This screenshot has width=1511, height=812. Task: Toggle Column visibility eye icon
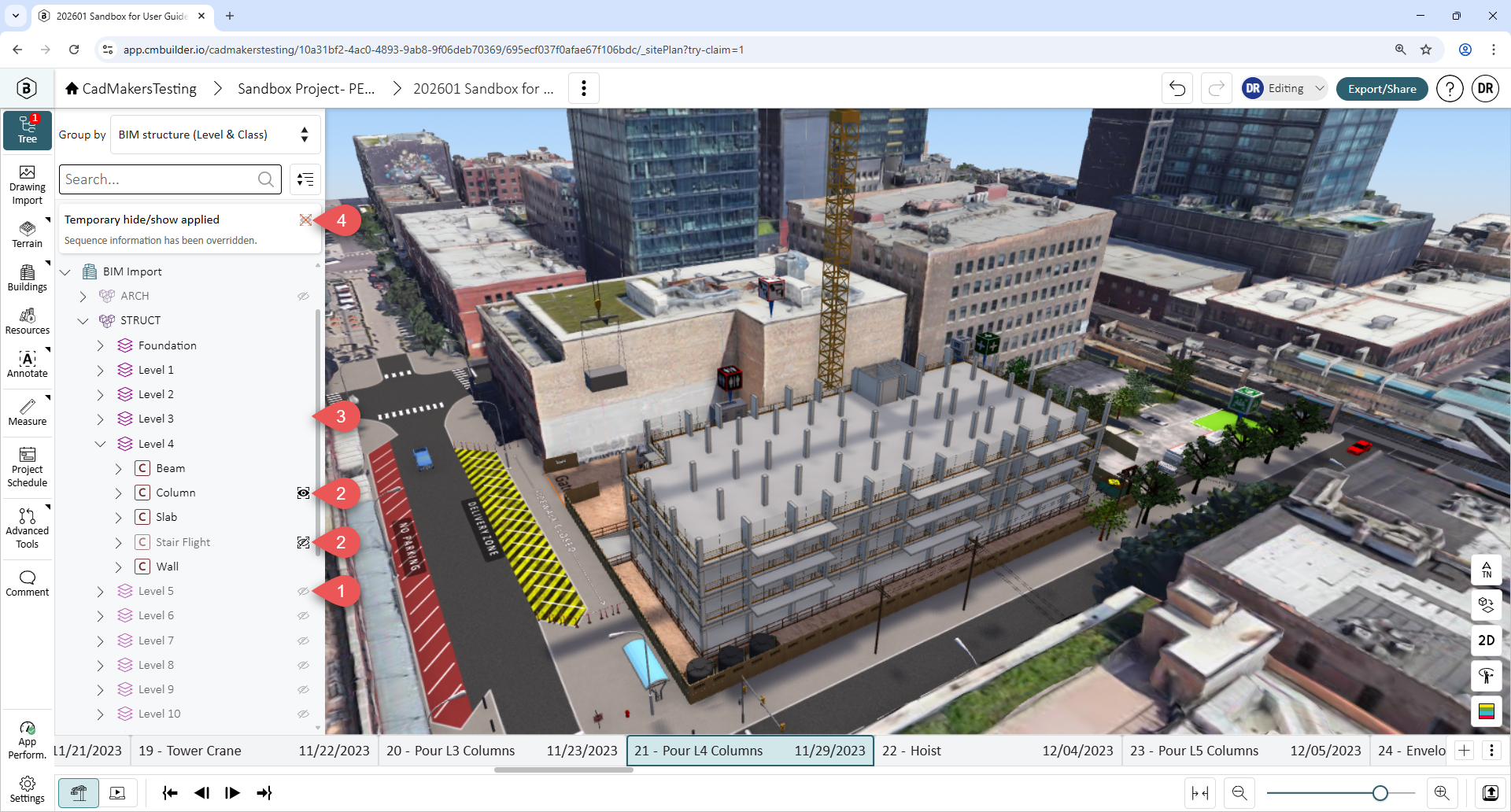point(303,493)
